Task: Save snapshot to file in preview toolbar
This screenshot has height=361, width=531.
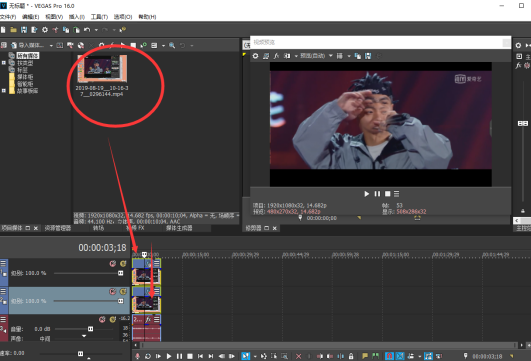Action: [x=368, y=56]
